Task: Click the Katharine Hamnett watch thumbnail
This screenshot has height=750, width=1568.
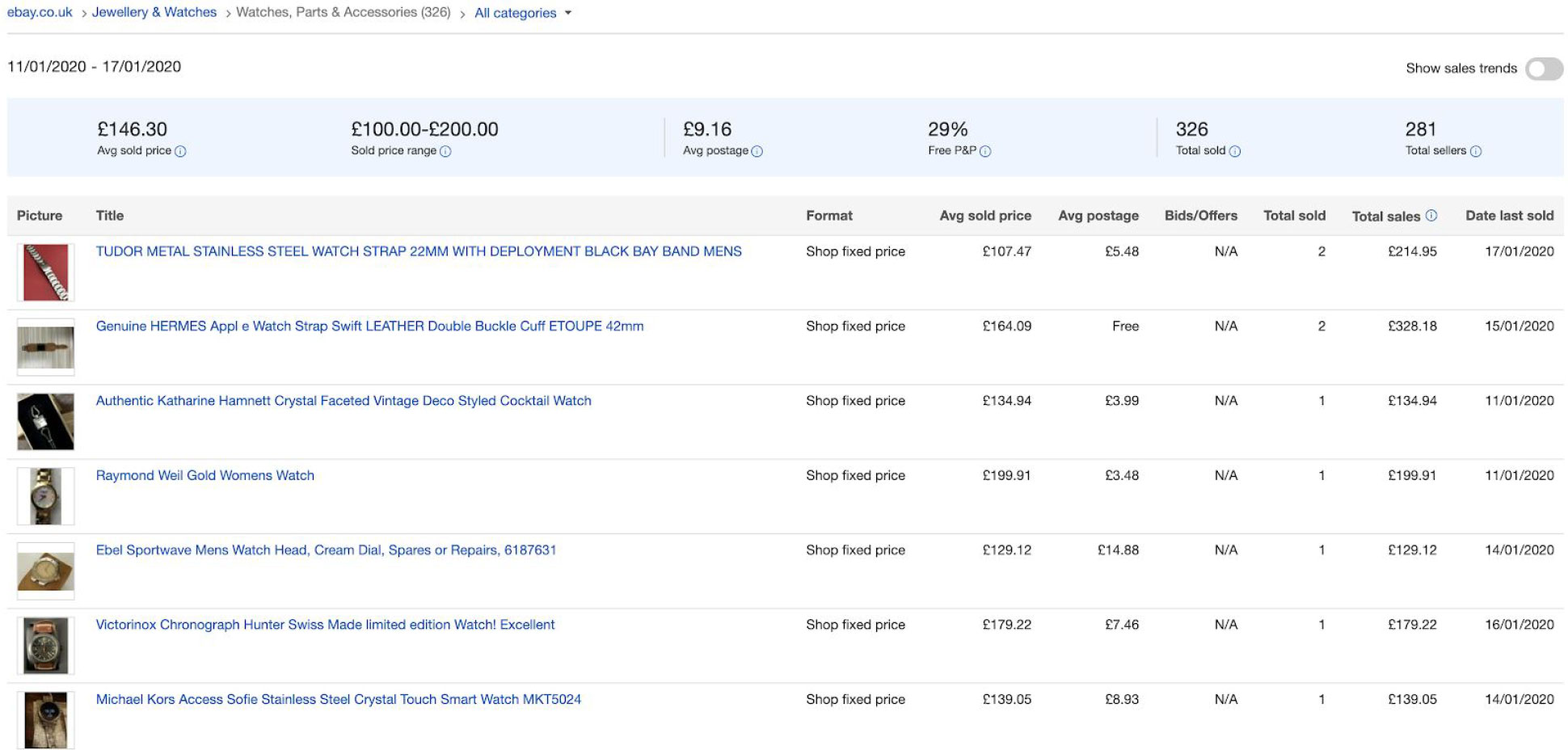Action: (x=46, y=422)
